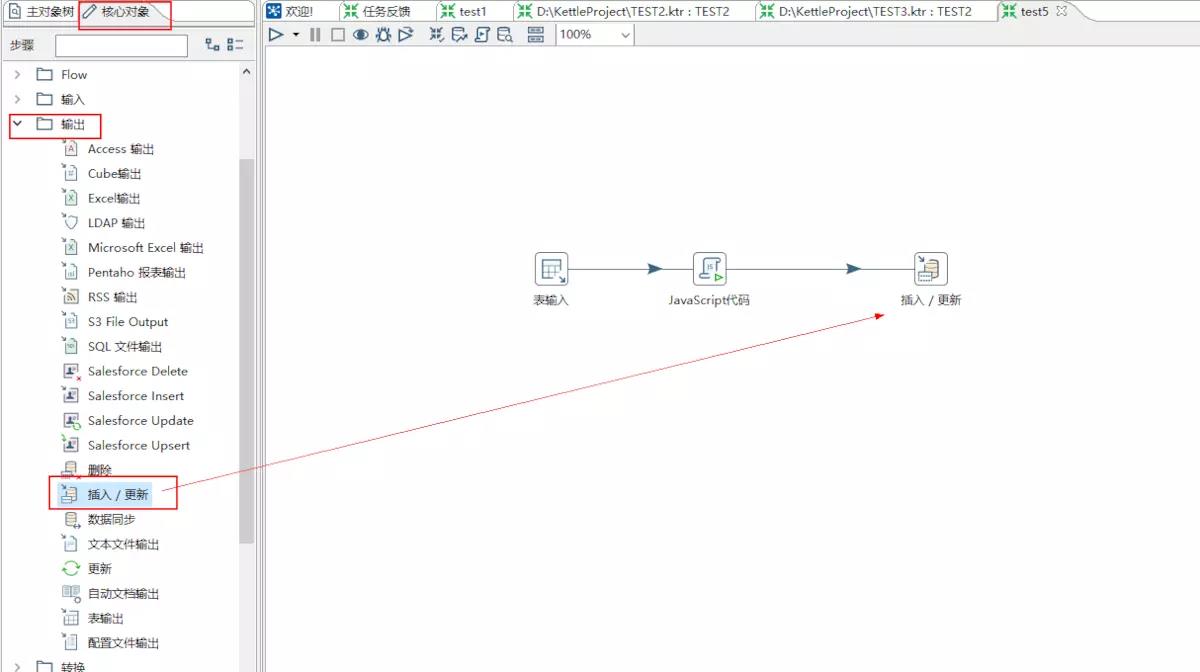Image resolution: width=1200 pixels, height=672 pixels.
Task: Select 表输出 in the output steps list
Action: click(x=106, y=619)
